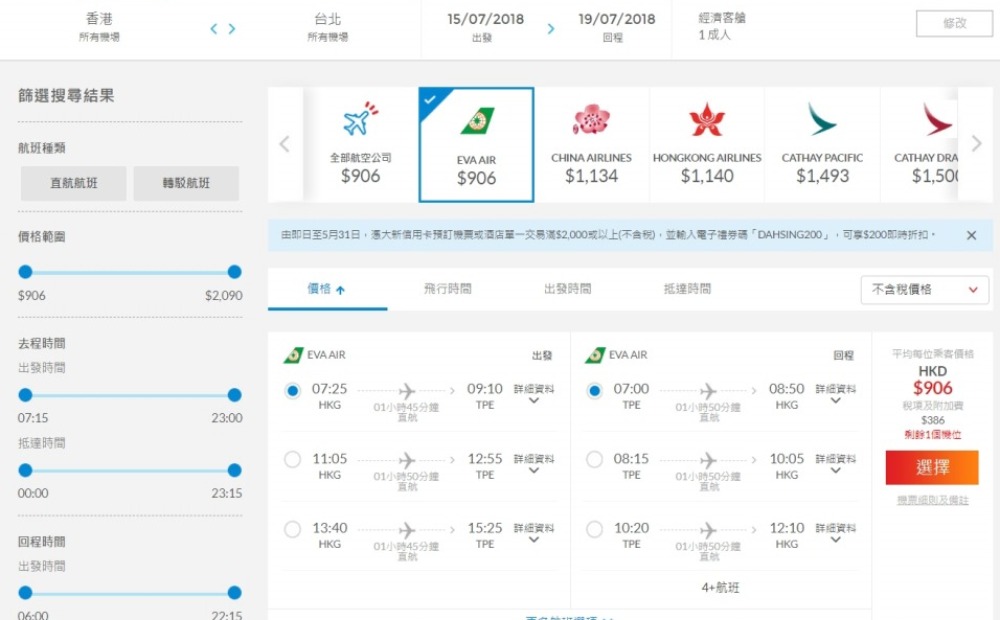Click the EVA AIR logo in return panel

click(x=595, y=355)
